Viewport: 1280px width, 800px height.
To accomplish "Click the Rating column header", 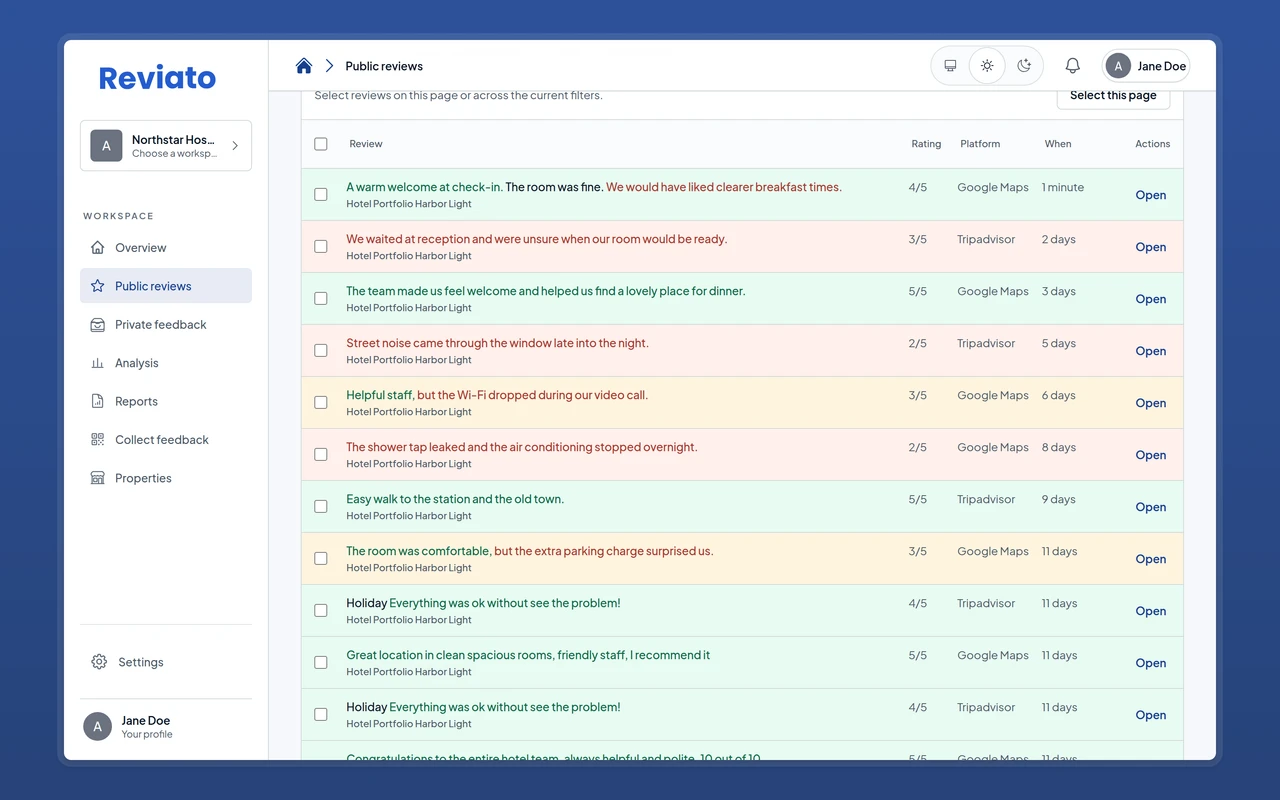I will click(926, 144).
